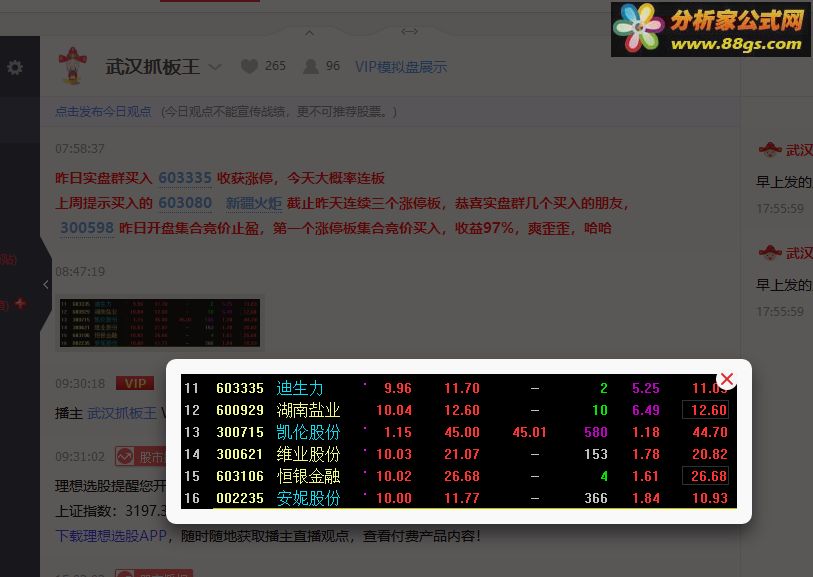Click the boxed price 12.60 cell
The height and width of the screenshot is (577, 813).
[706, 410]
